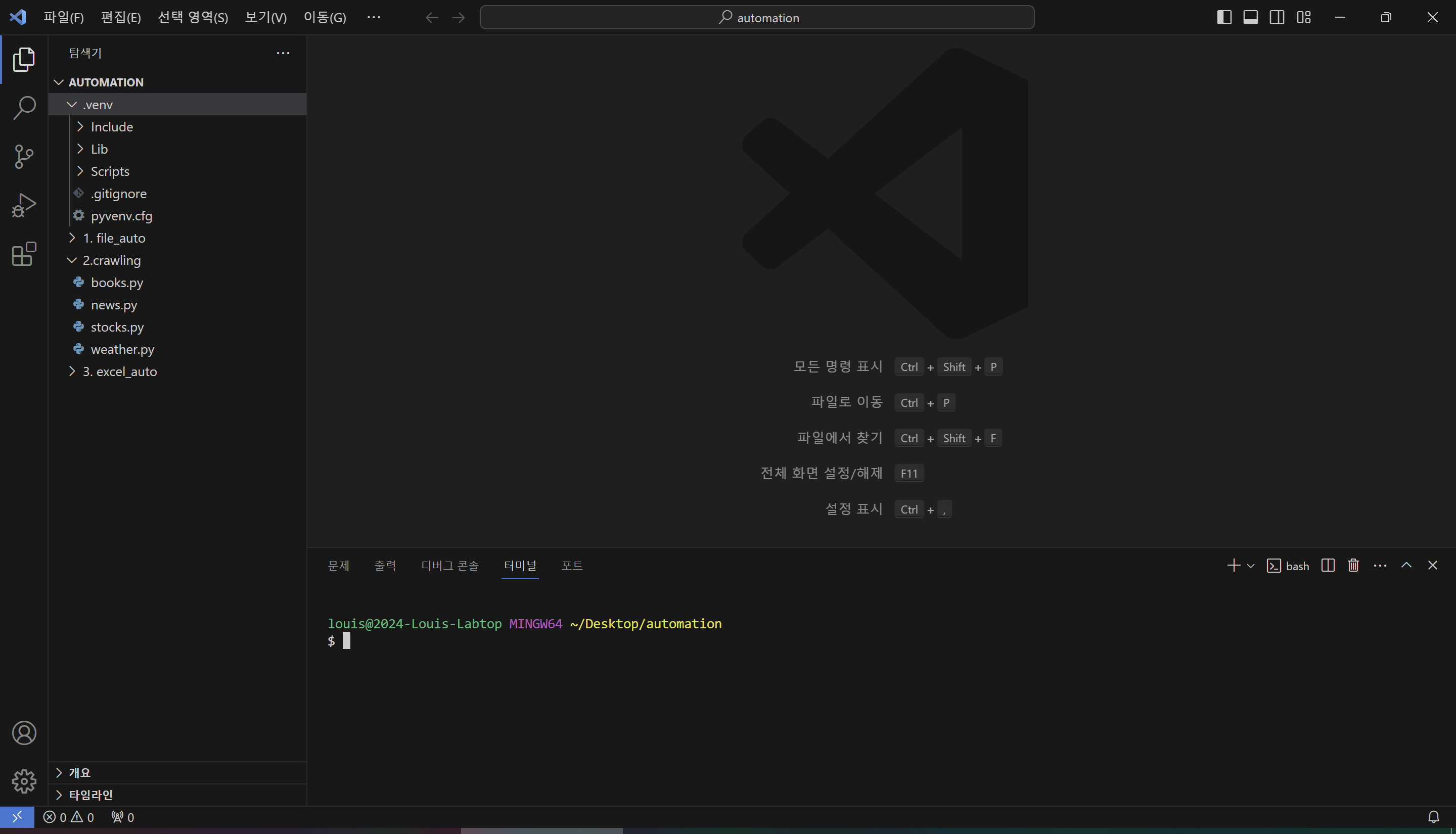Open news.py in the editor
1456x834 pixels.
tap(177, 305)
